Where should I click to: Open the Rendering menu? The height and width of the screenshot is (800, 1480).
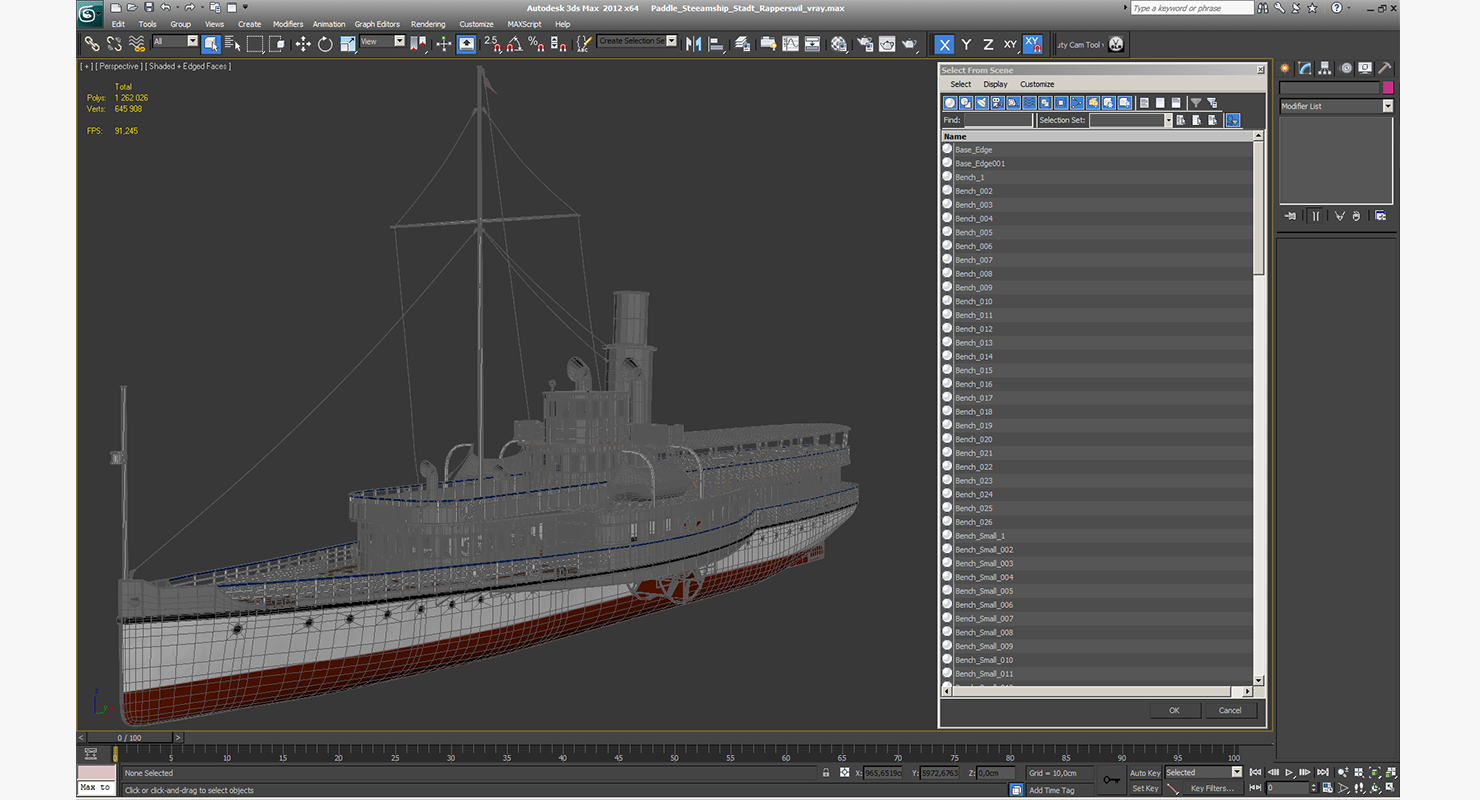pyautogui.click(x=428, y=24)
